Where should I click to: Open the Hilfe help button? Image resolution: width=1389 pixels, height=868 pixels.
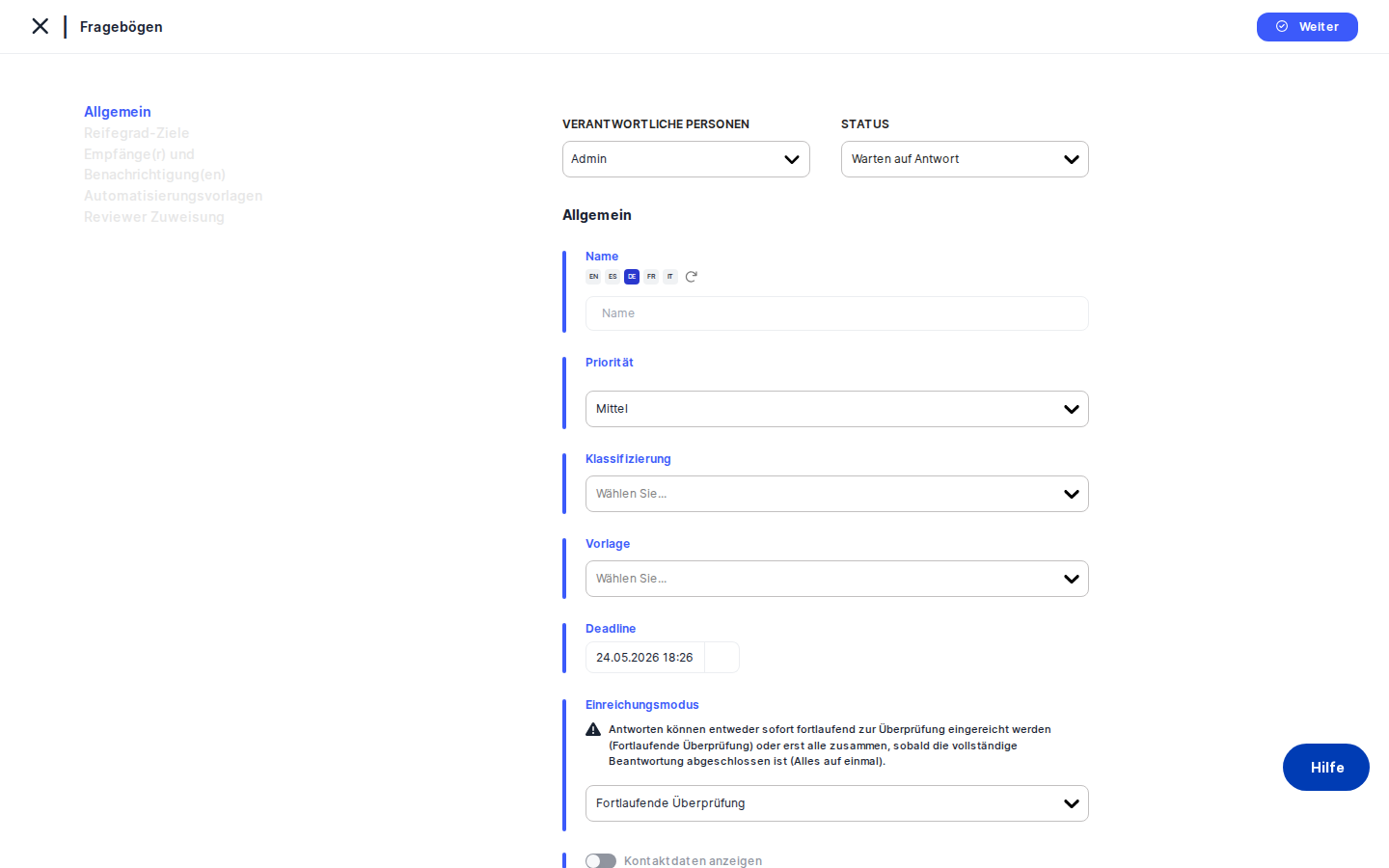pos(1326,768)
